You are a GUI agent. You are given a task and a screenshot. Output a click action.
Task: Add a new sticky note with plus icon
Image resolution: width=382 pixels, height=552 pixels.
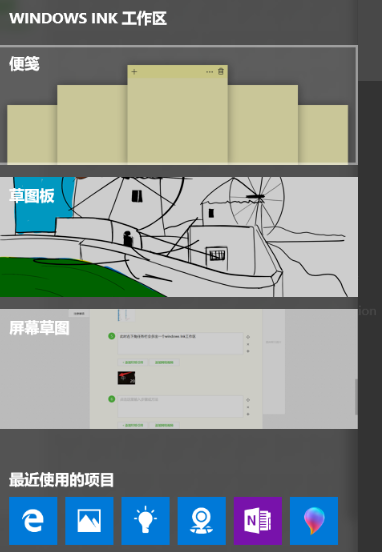click(134, 72)
